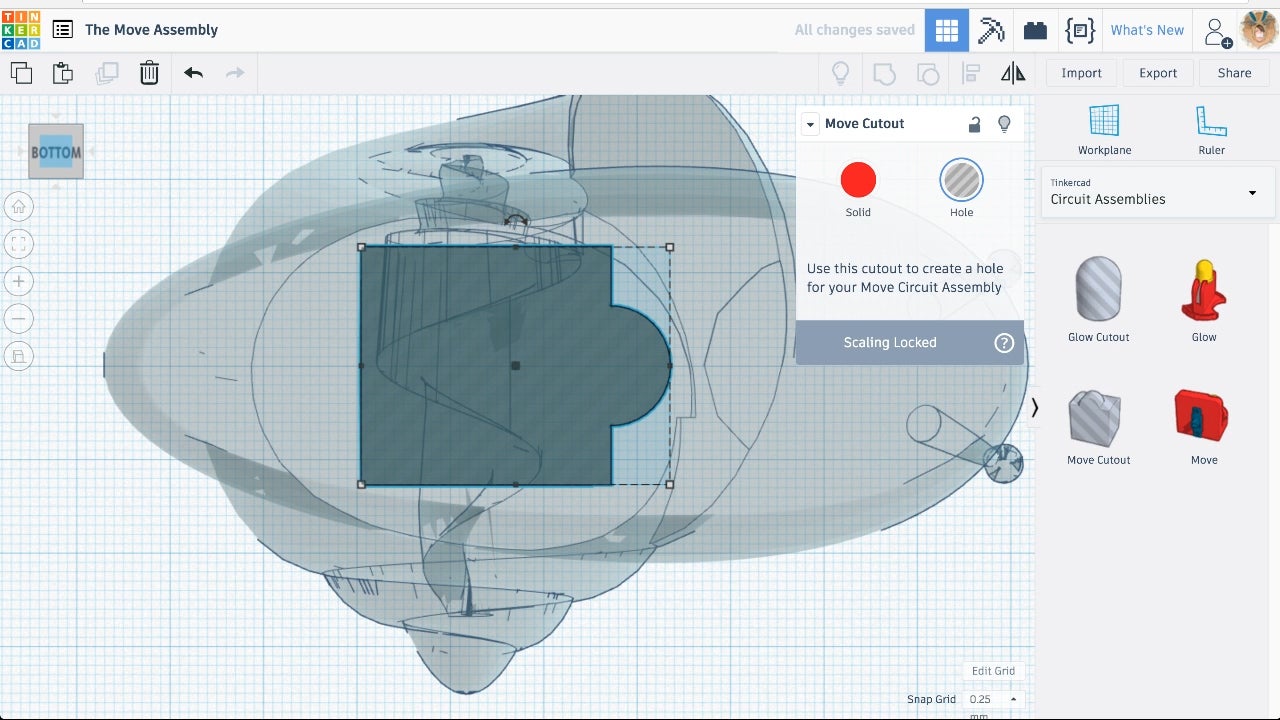Open the Minecraft pickaxe blocks view
Image resolution: width=1280 pixels, height=720 pixels.
991,30
